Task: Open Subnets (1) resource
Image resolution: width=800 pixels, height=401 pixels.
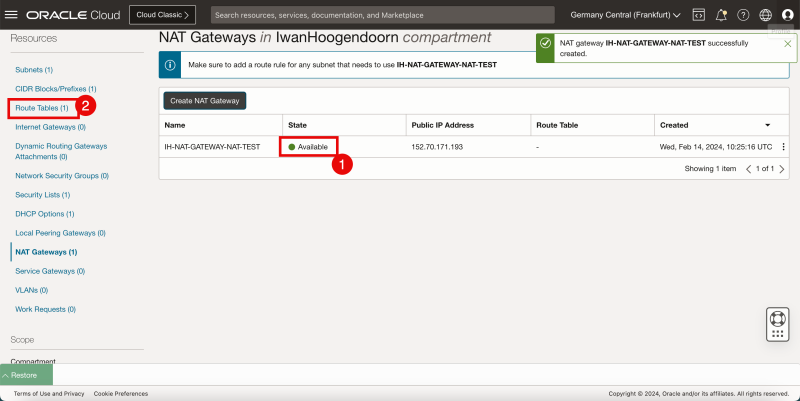Action: tap(34, 70)
